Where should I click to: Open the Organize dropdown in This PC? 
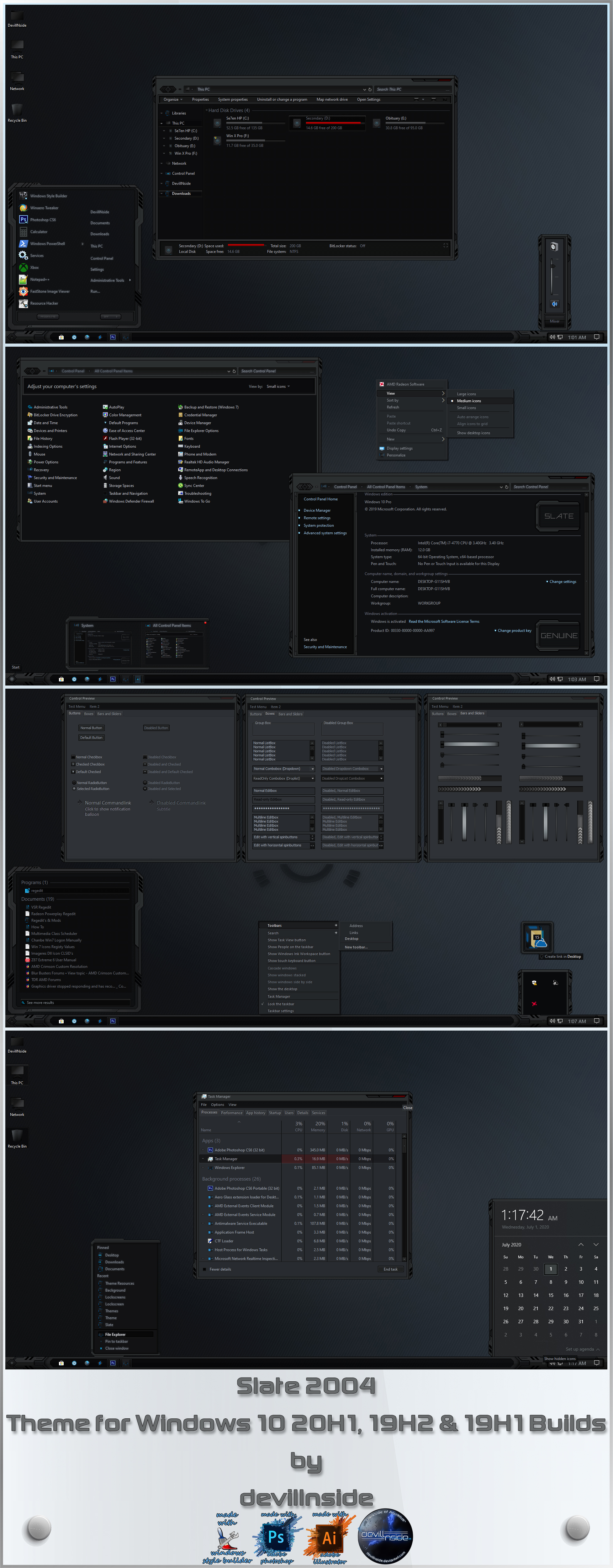173,99
